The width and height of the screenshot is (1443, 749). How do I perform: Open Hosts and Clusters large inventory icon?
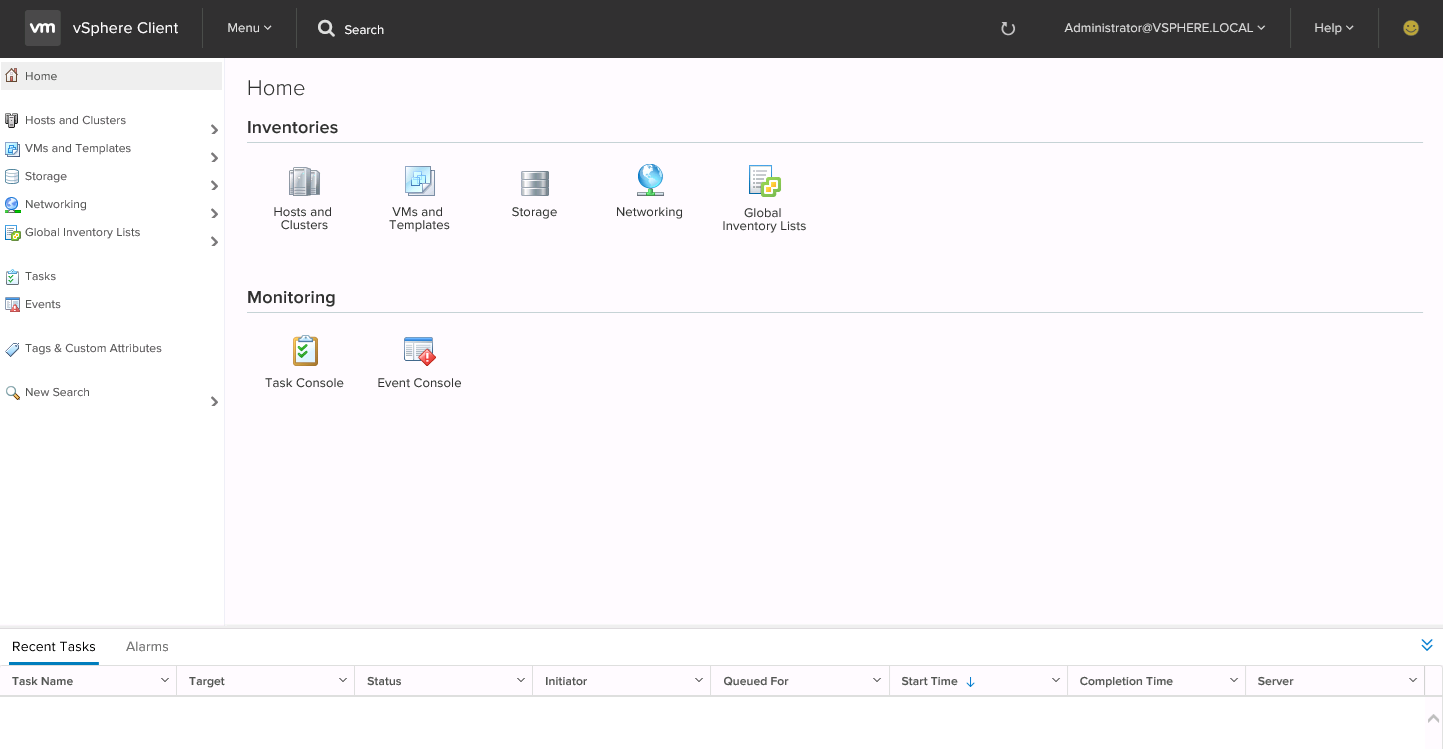304,181
